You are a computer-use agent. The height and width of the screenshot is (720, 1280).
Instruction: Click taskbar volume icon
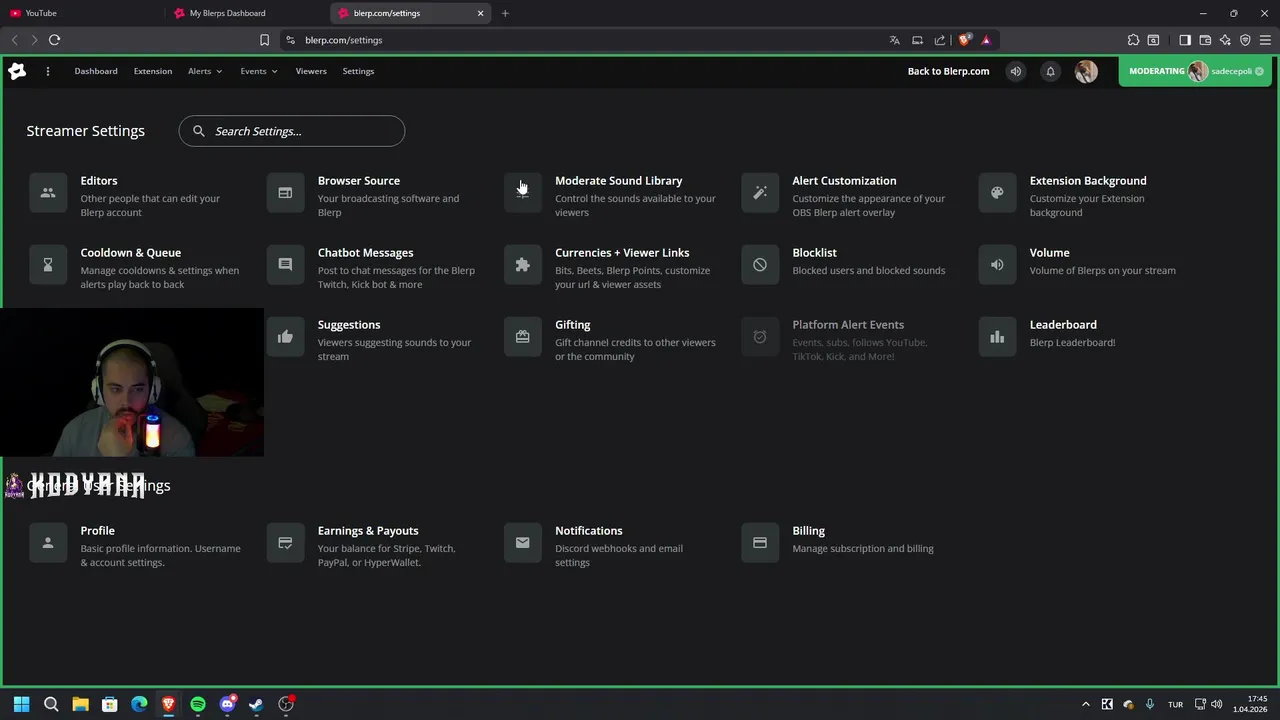click(x=1216, y=704)
